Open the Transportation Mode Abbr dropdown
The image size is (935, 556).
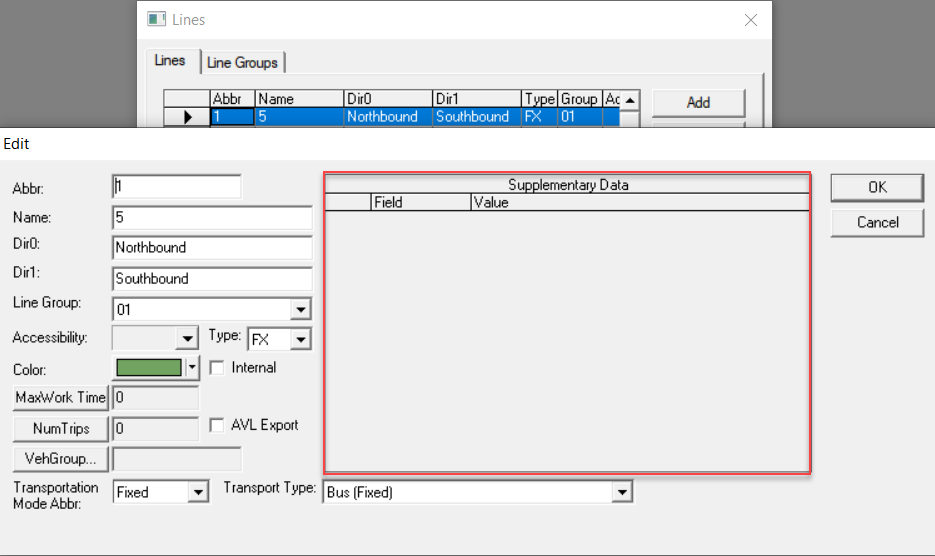tap(199, 493)
